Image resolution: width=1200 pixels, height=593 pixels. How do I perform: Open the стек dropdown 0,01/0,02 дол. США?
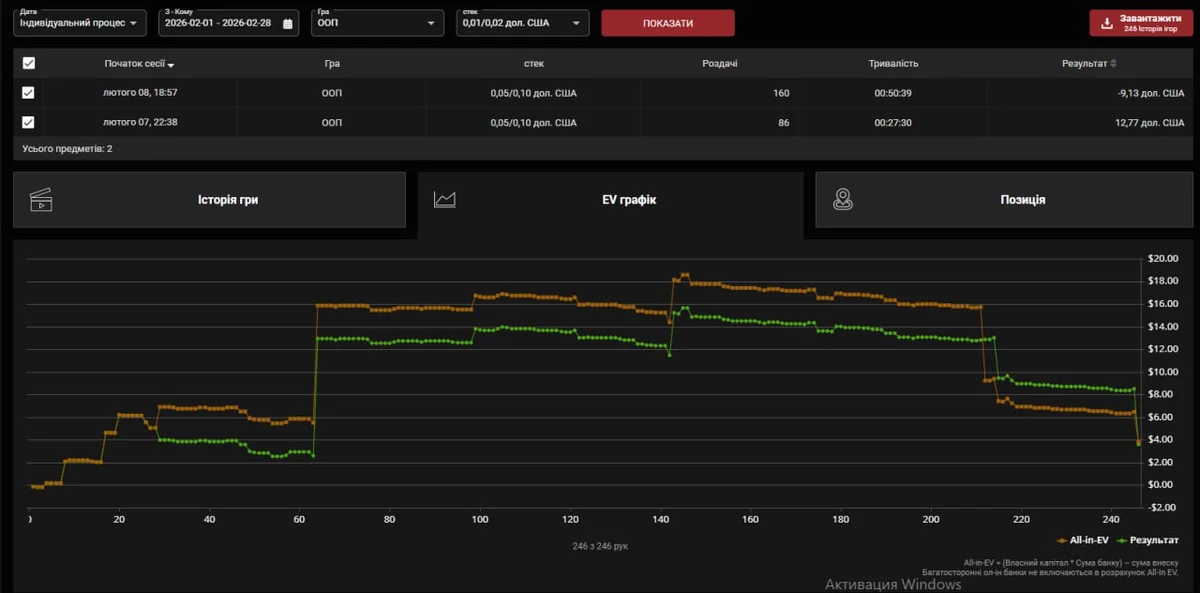tap(521, 23)
